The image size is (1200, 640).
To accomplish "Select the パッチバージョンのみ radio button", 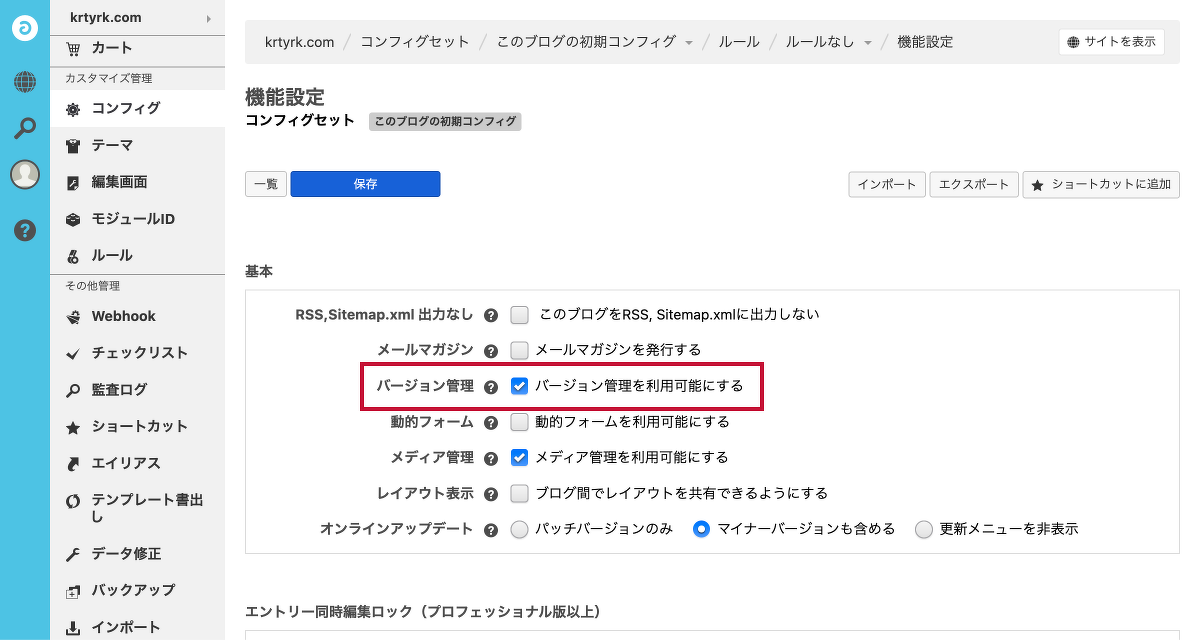I will click(519, 529).
